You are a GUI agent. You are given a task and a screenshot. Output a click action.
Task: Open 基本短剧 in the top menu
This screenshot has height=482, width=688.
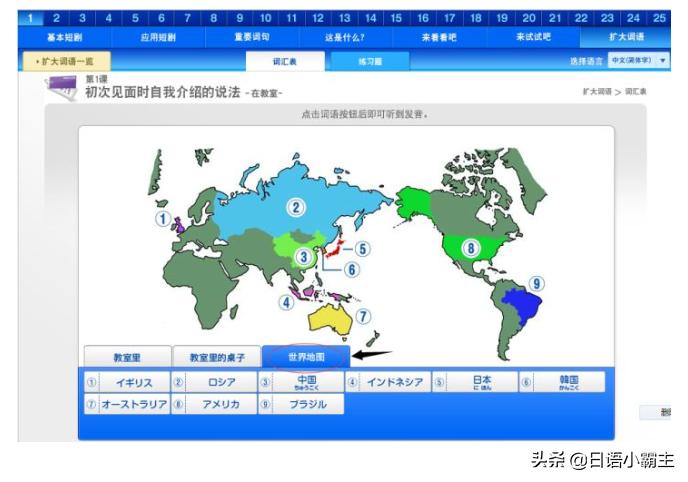[64, 37]
